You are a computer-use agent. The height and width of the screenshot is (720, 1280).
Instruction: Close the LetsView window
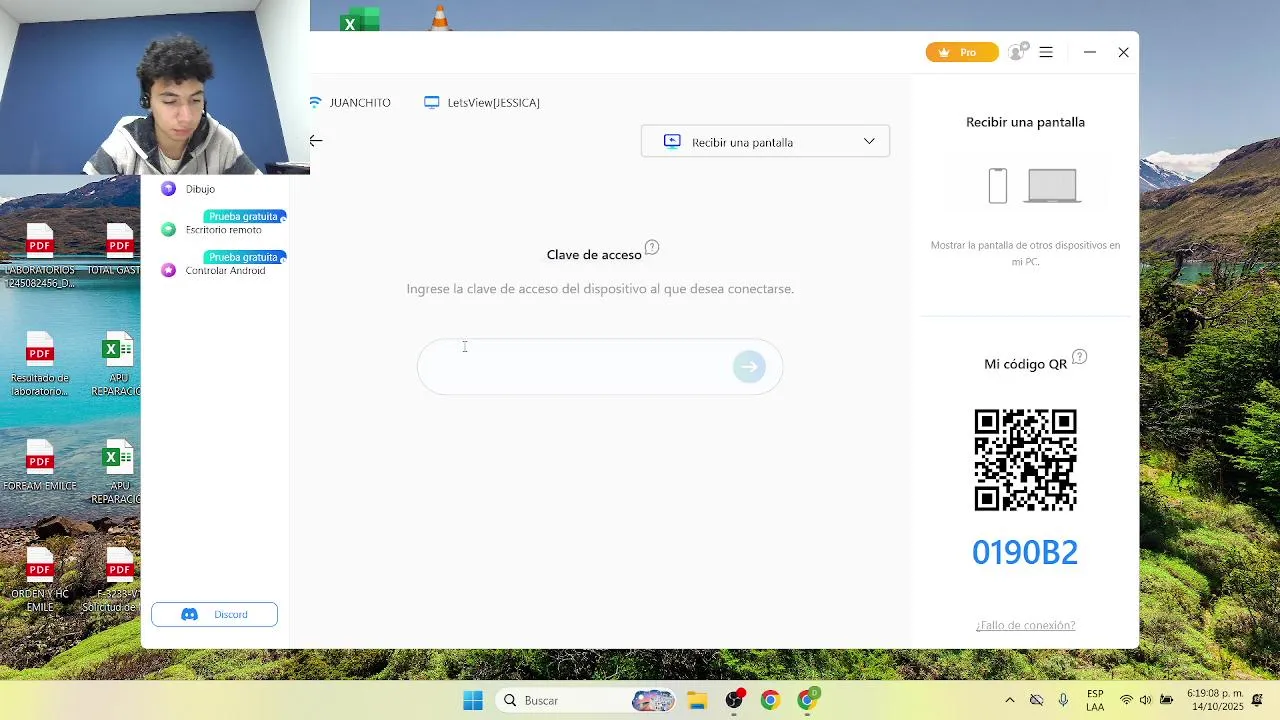tap(1124, 52)
